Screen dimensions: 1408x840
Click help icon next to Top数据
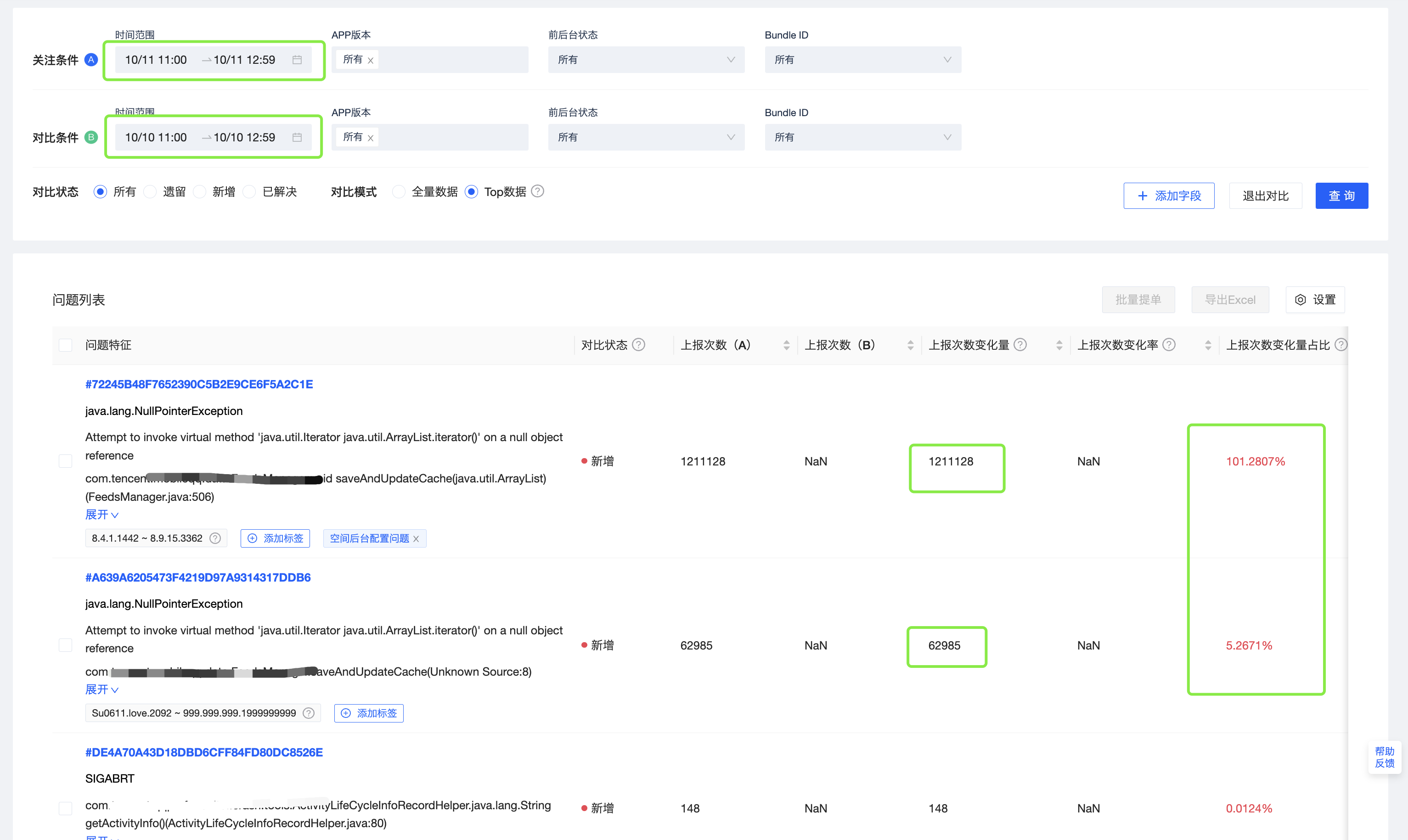click(538, 191)
